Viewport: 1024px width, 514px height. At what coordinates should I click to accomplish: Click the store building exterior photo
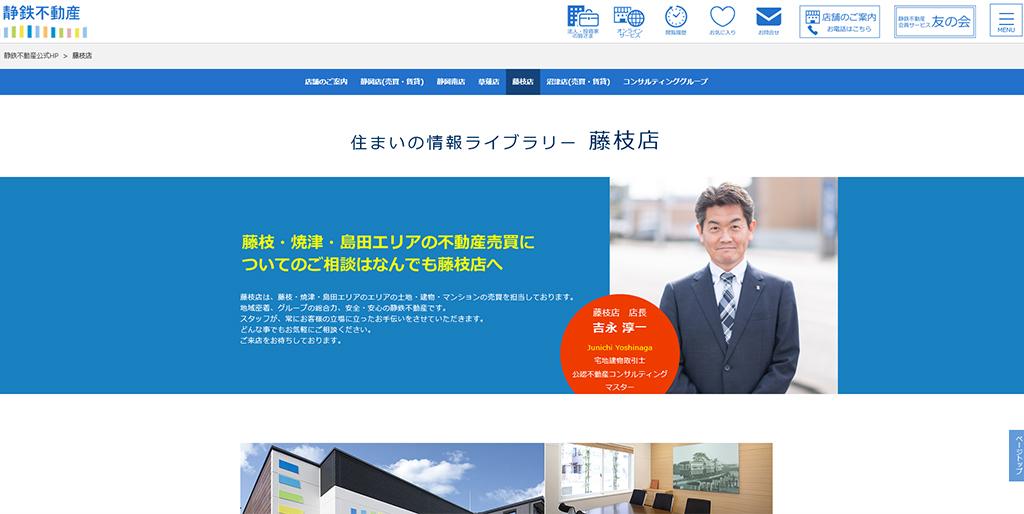click(392, 478)
